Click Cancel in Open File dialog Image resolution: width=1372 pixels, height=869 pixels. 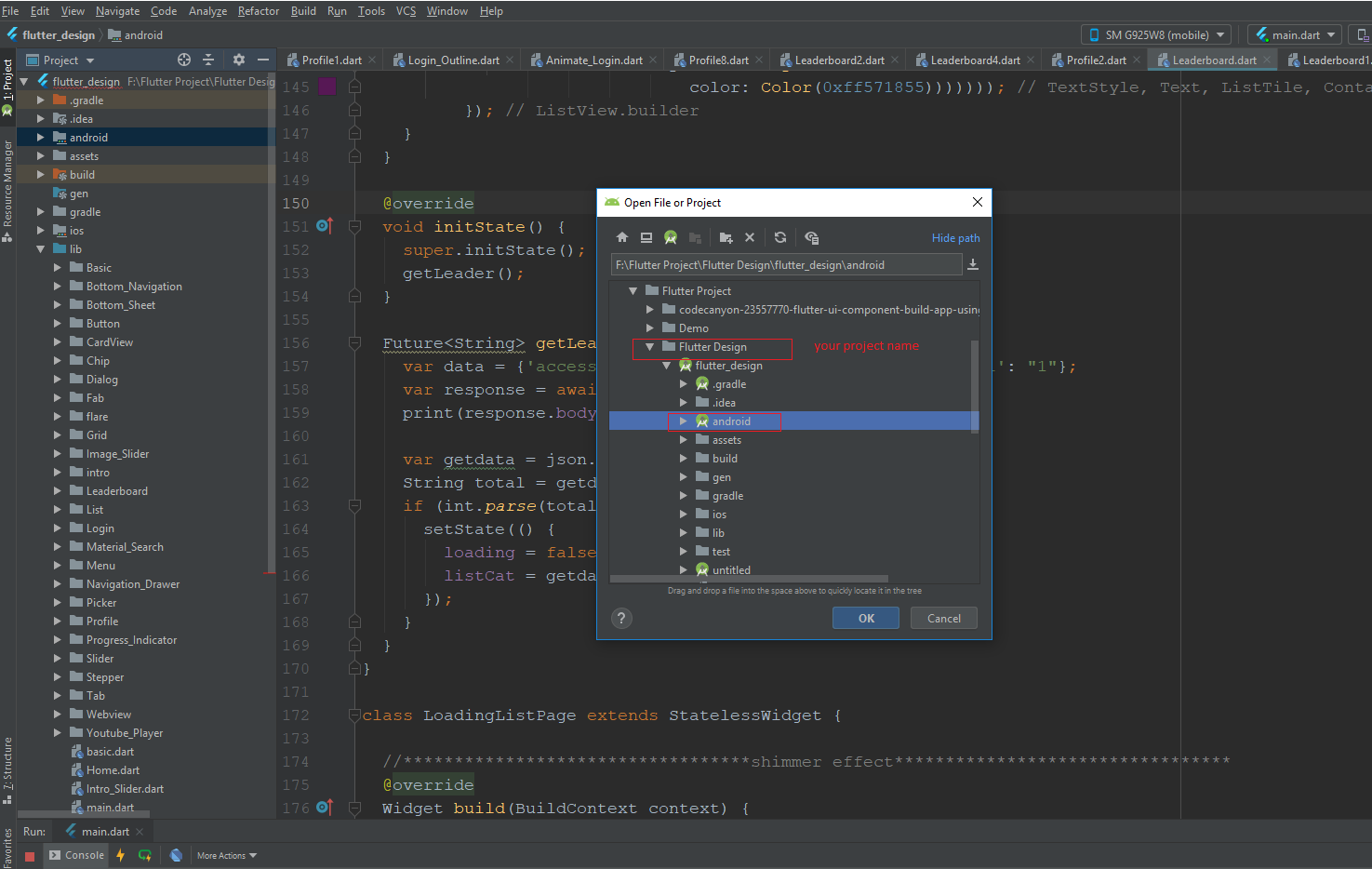tap(943, 618)
